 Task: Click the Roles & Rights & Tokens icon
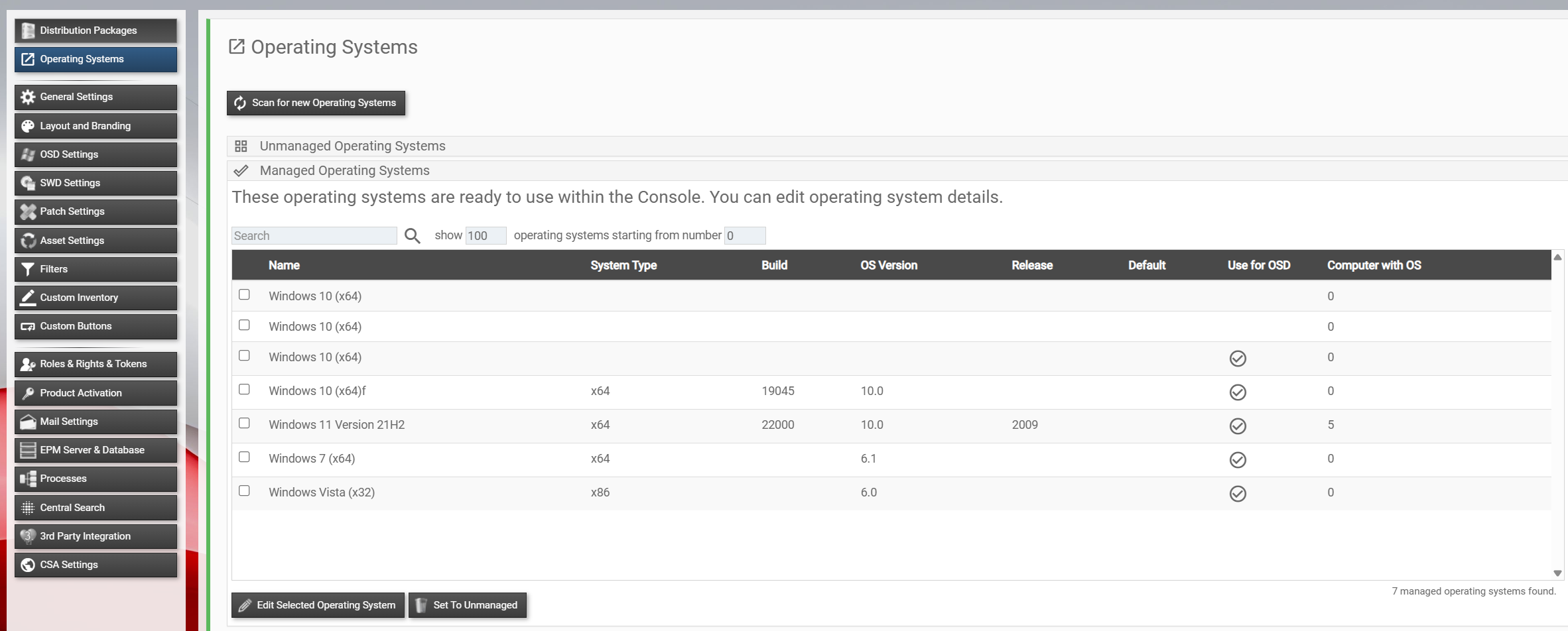click(28, 364)
